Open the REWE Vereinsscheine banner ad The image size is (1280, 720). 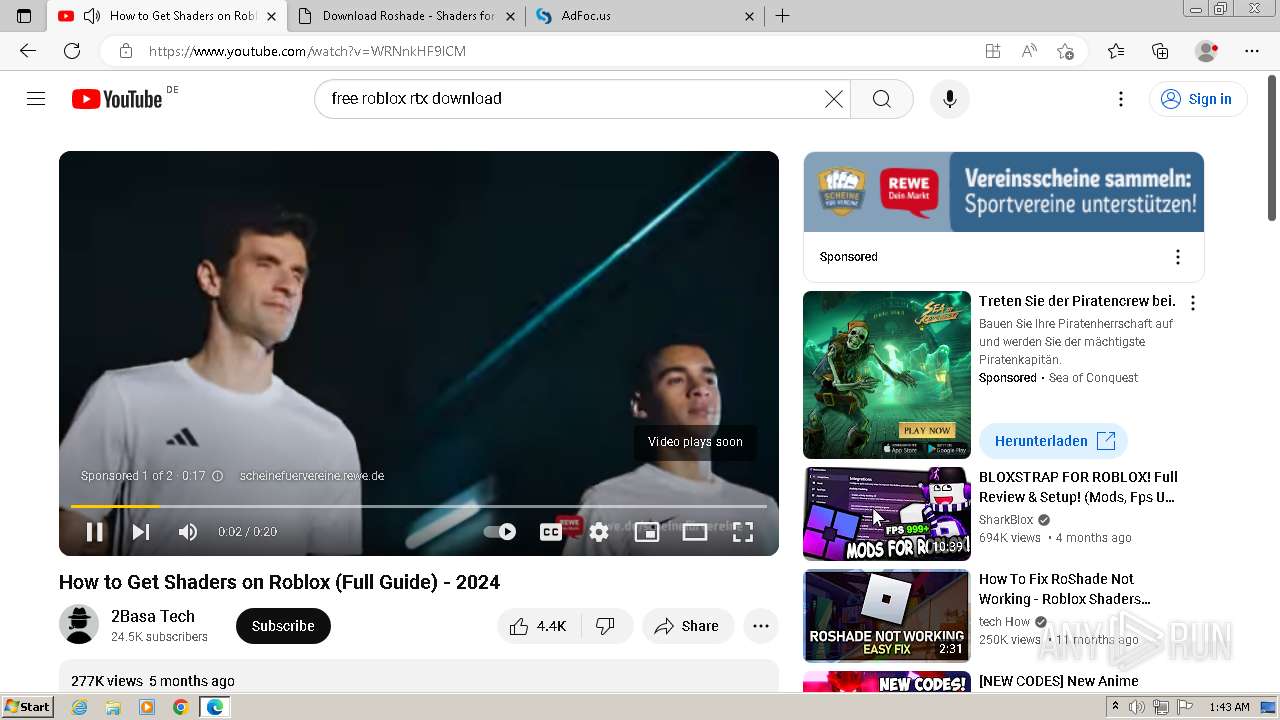click(x=1003, y=192)
